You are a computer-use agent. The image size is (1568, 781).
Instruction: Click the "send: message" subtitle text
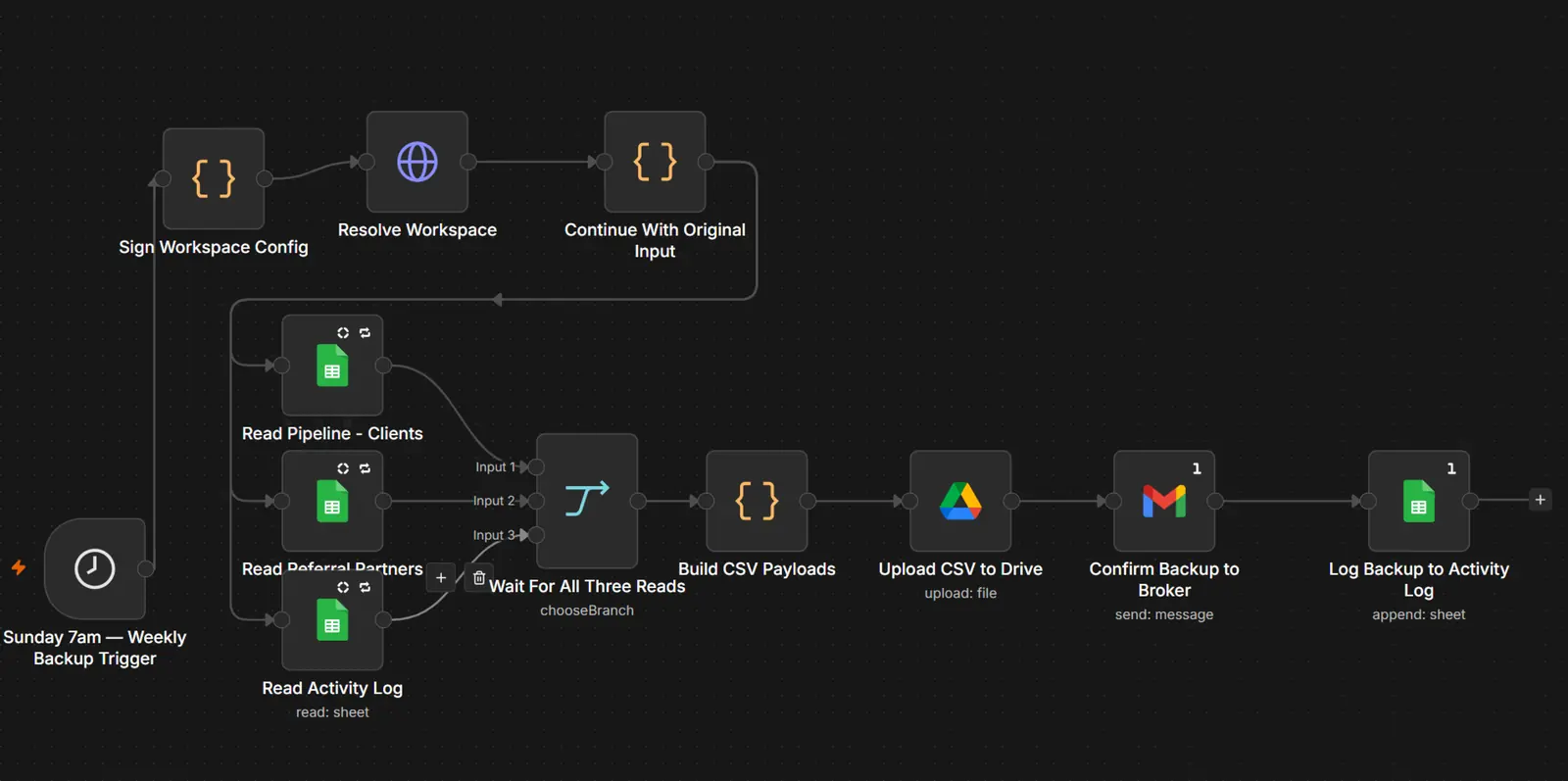click(x=1164, y=614)
